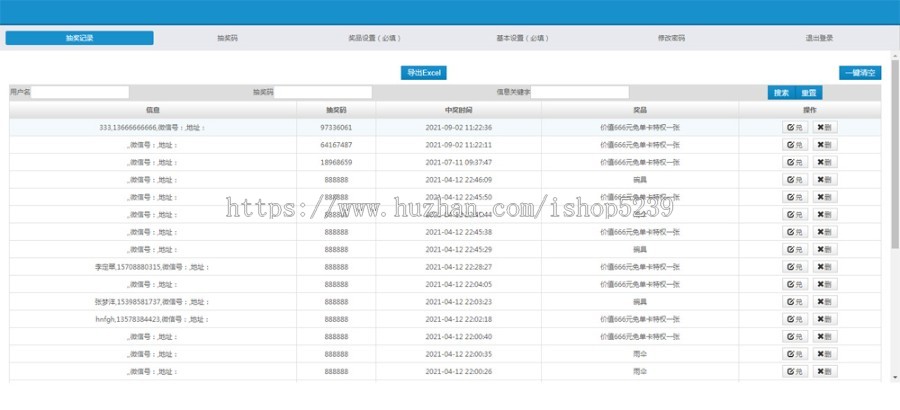This screenshot has height=410, width=900.
Task: Click the 中奖时间 column header
Action: (x=459, y=110)
